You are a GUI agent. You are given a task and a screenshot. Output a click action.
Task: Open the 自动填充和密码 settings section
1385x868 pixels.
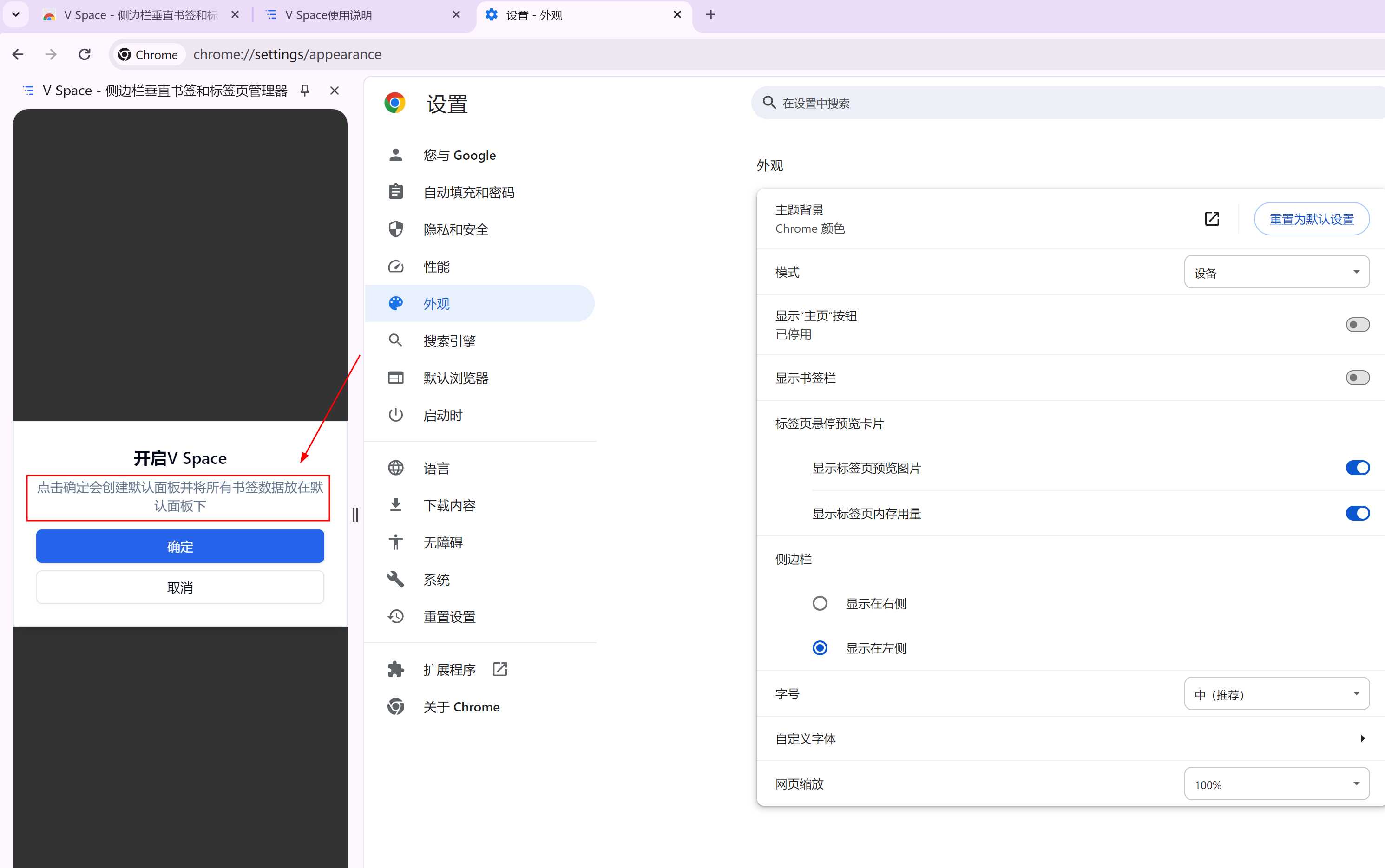coord(468,192)
